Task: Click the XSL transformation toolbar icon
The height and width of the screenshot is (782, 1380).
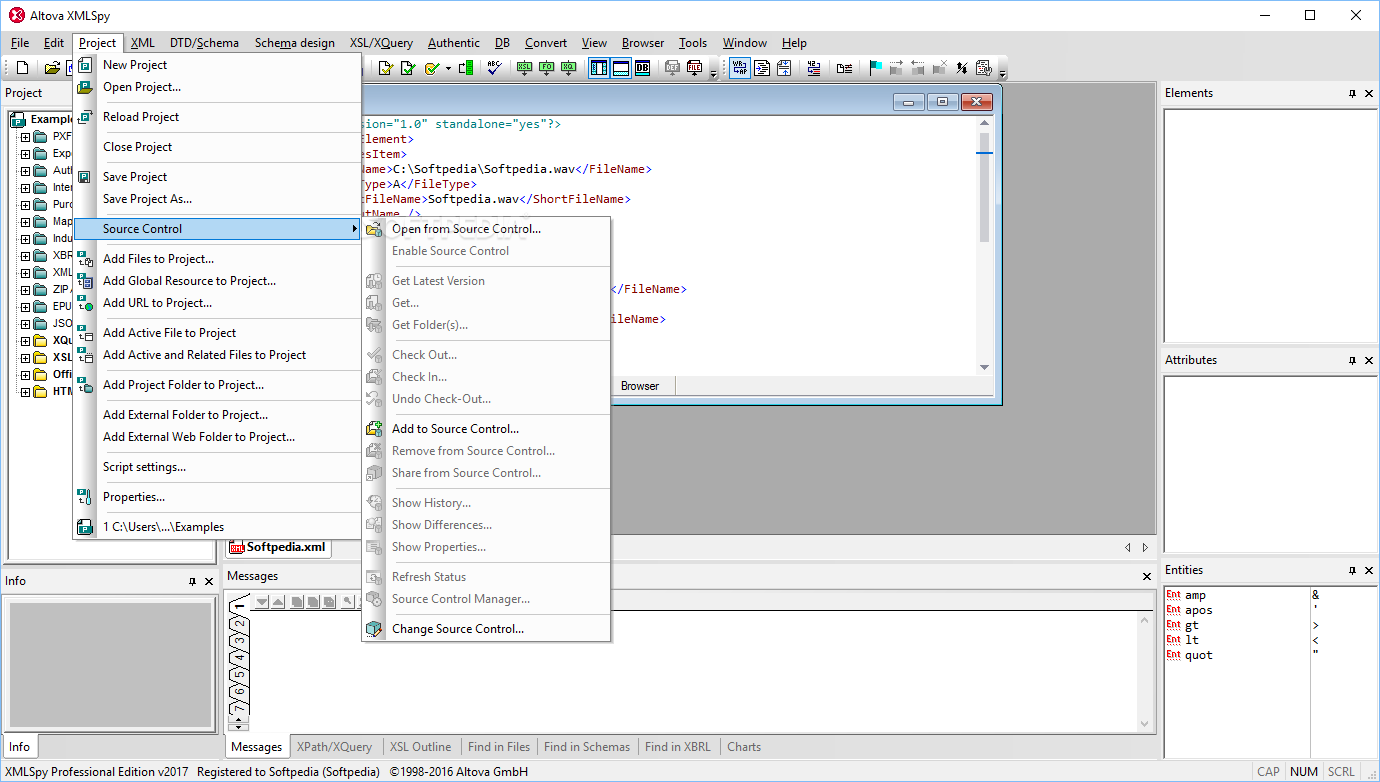Action: pos(524,68)
